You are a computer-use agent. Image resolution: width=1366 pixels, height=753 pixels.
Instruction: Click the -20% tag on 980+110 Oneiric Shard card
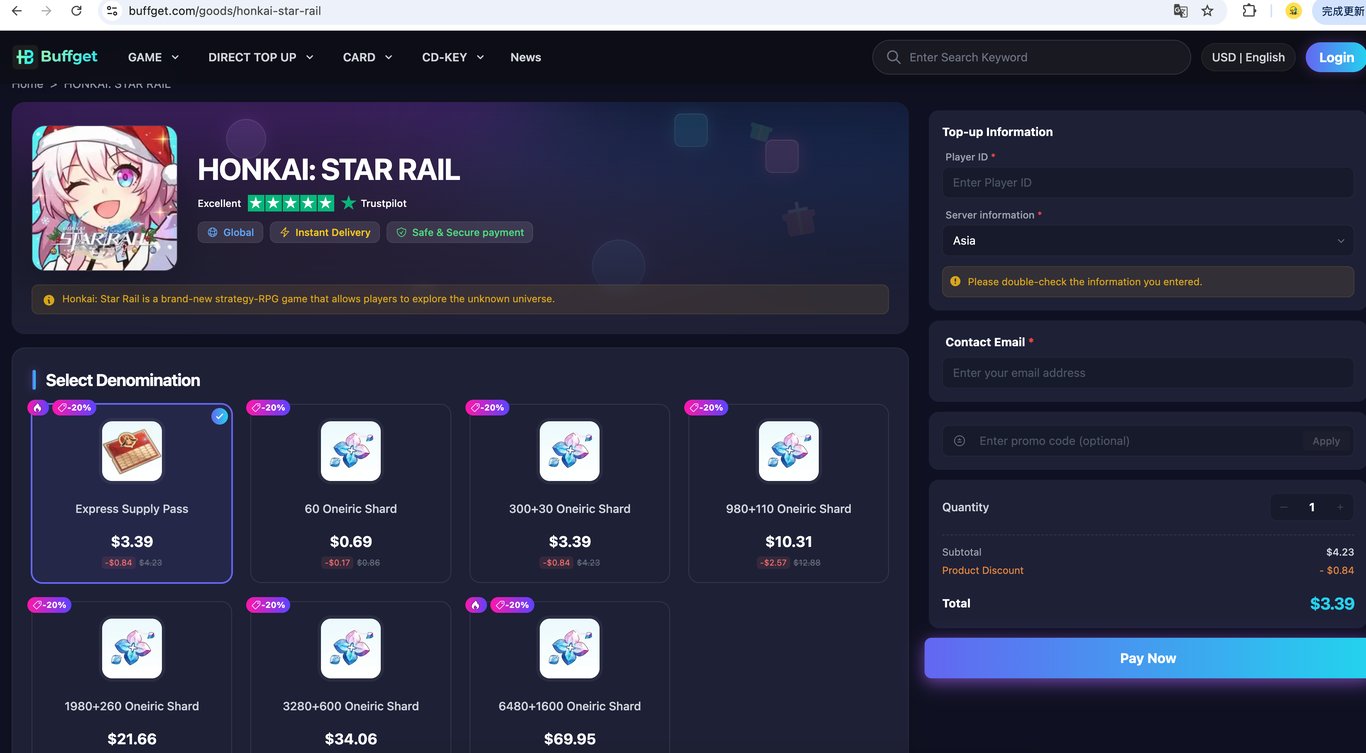pyautogui.click(x=707, y=407)
